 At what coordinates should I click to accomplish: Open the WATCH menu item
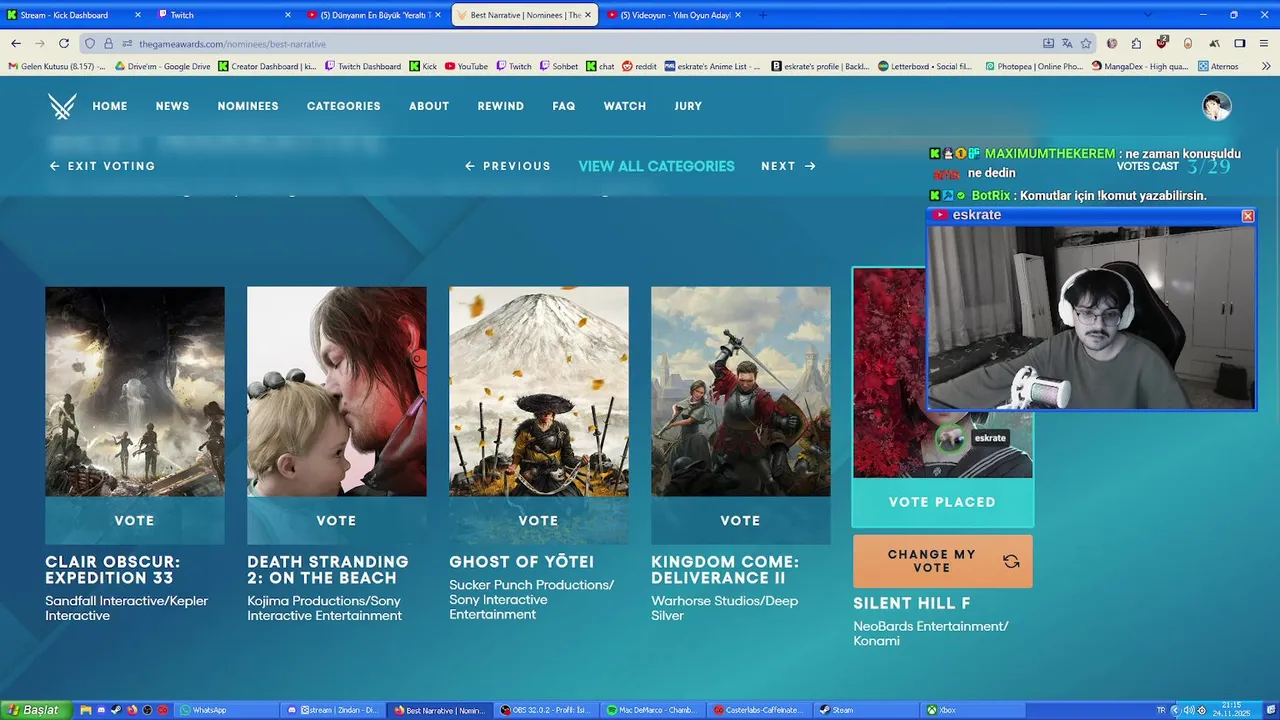(625, 106)
